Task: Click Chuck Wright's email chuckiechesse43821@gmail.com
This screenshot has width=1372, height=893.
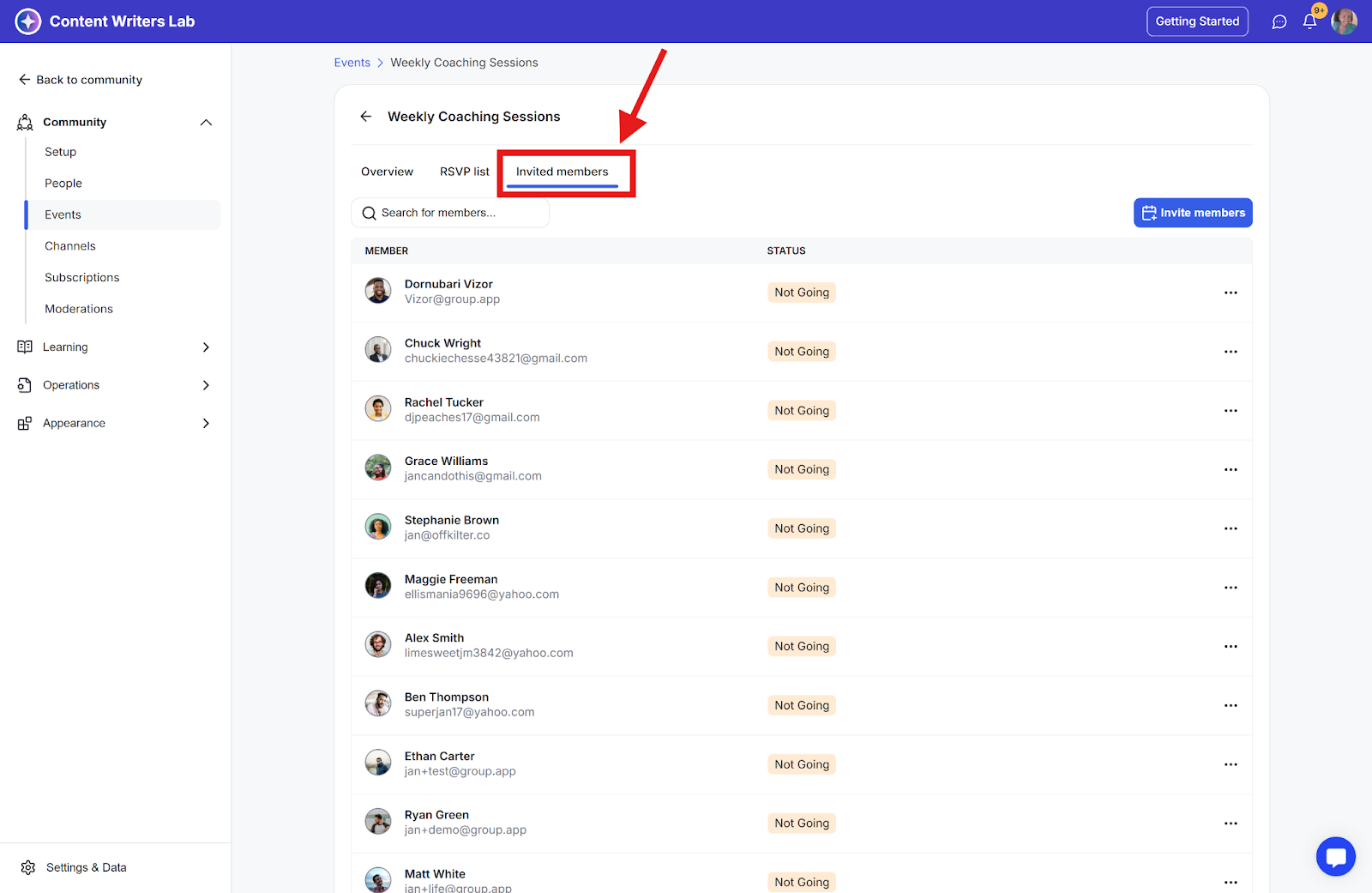Action: coord(496,359)
